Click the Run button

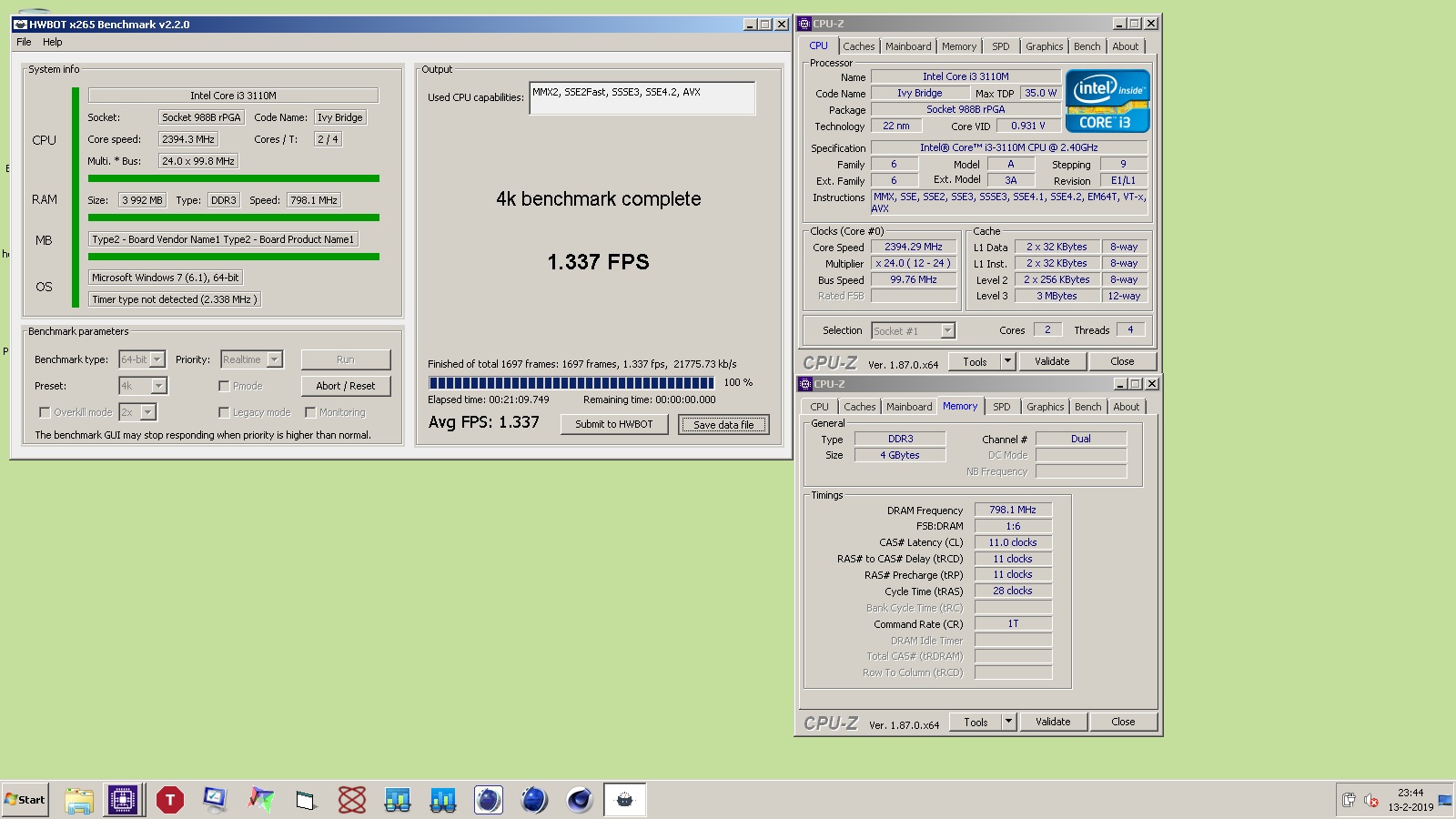(x=346, y=359)
